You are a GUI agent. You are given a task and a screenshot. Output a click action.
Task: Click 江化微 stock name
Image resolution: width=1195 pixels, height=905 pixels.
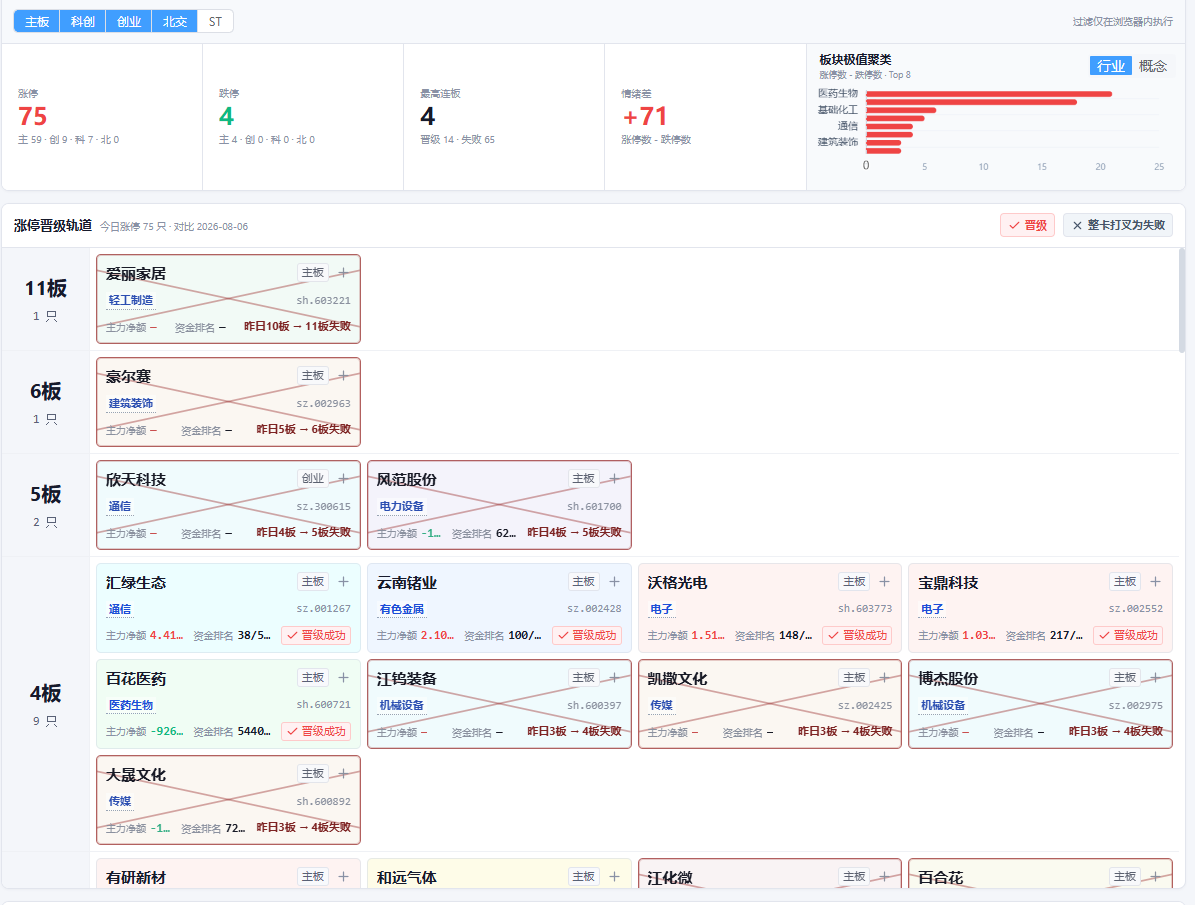670,878
